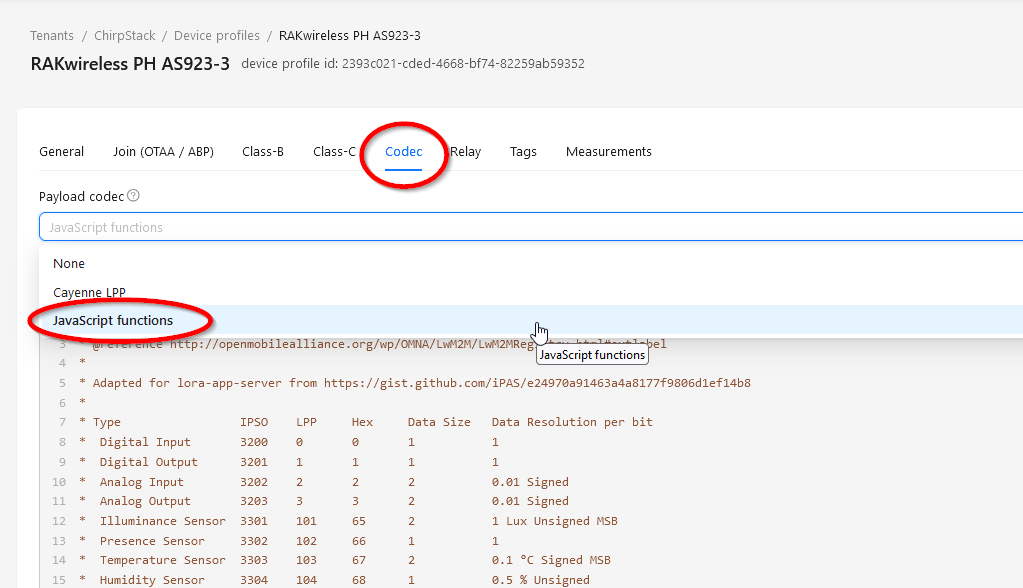This screenshot has width=1023, height=588.
Task: Open the Measurements tab
Action: point(608,151)
